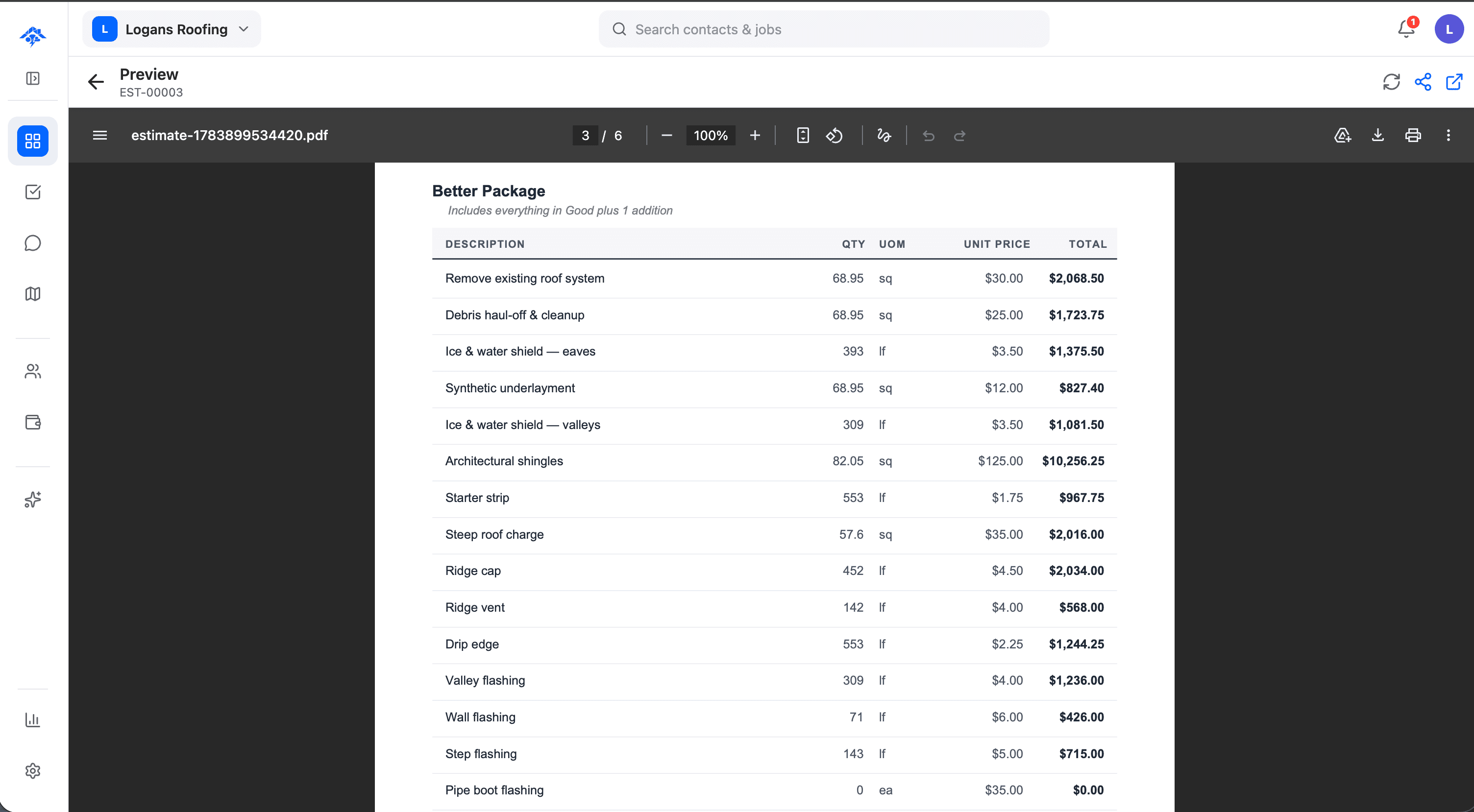The width and height of the screenshot is (1474, 812).
Task: Expand the Logans Roofing company dropdown
Action: 172,29
